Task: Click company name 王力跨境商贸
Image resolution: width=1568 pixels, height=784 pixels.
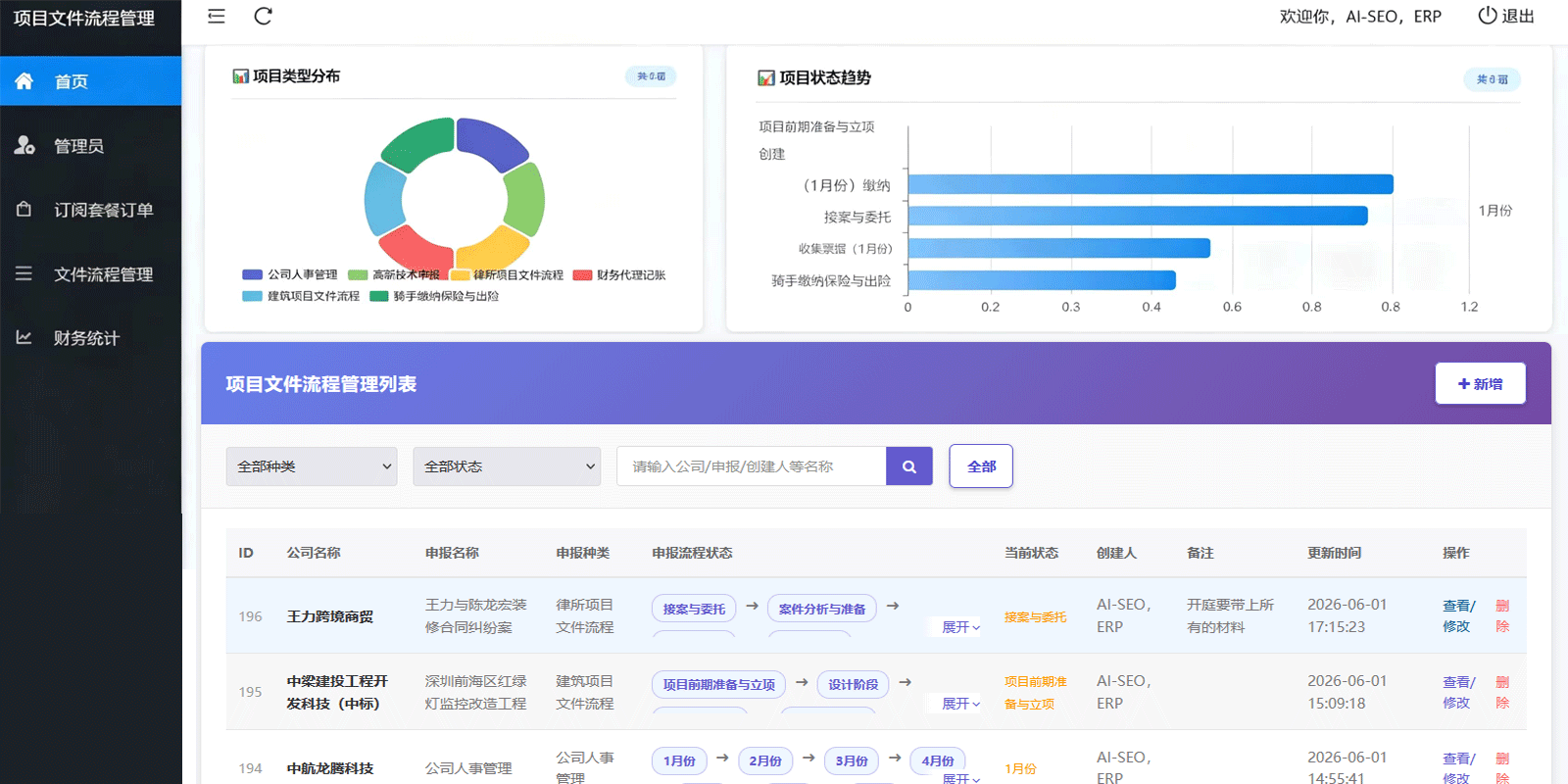Action: pos(330,616)
